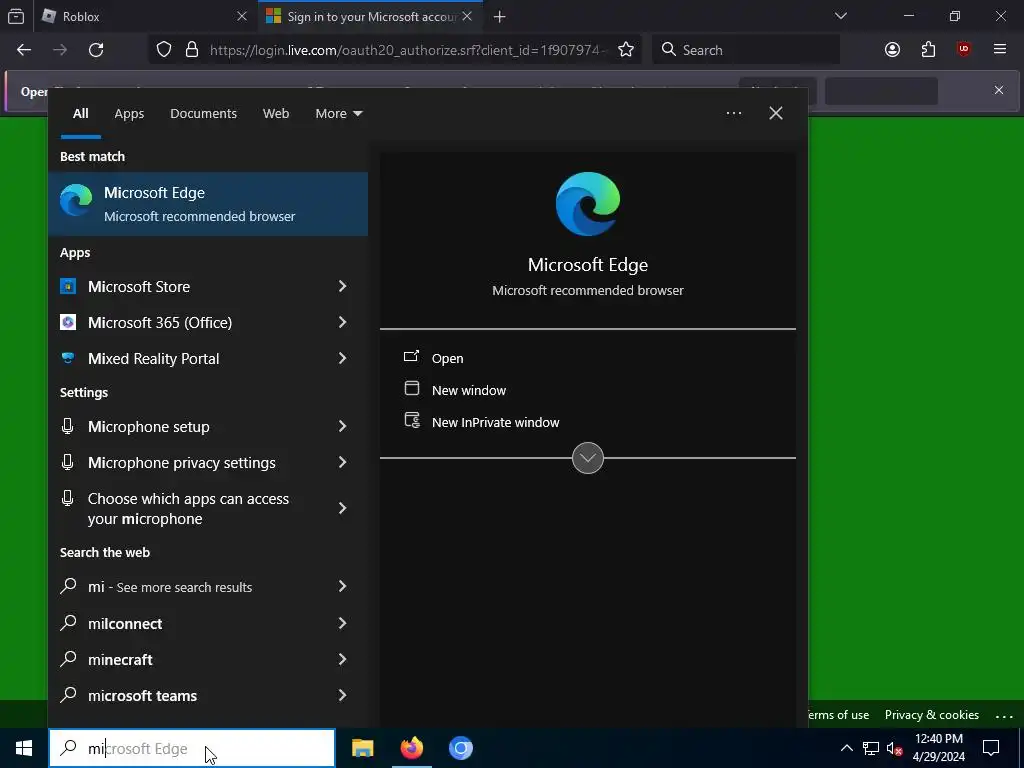The height and width of the screenshot is (768, 1024).
Task: Expand Microphone privacy settings arrow
Action: 342,462
